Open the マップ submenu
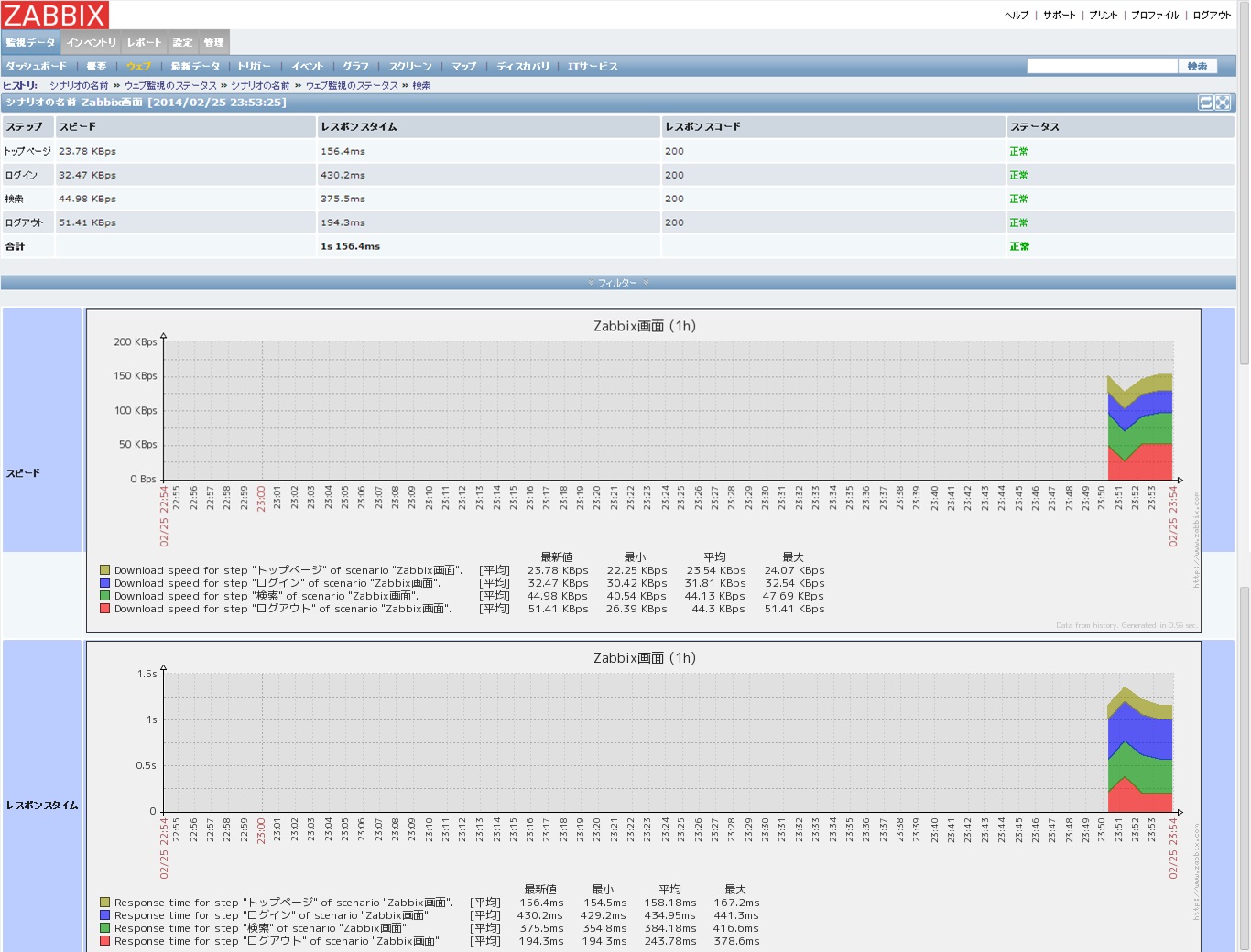Screen dimensions: 1251x952 [463, 66]
